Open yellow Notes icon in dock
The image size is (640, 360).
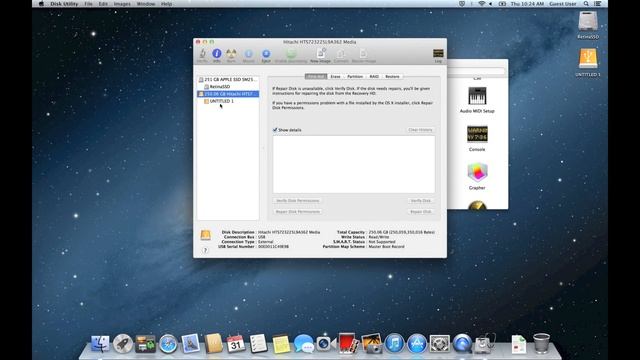[x=281, y=344]
